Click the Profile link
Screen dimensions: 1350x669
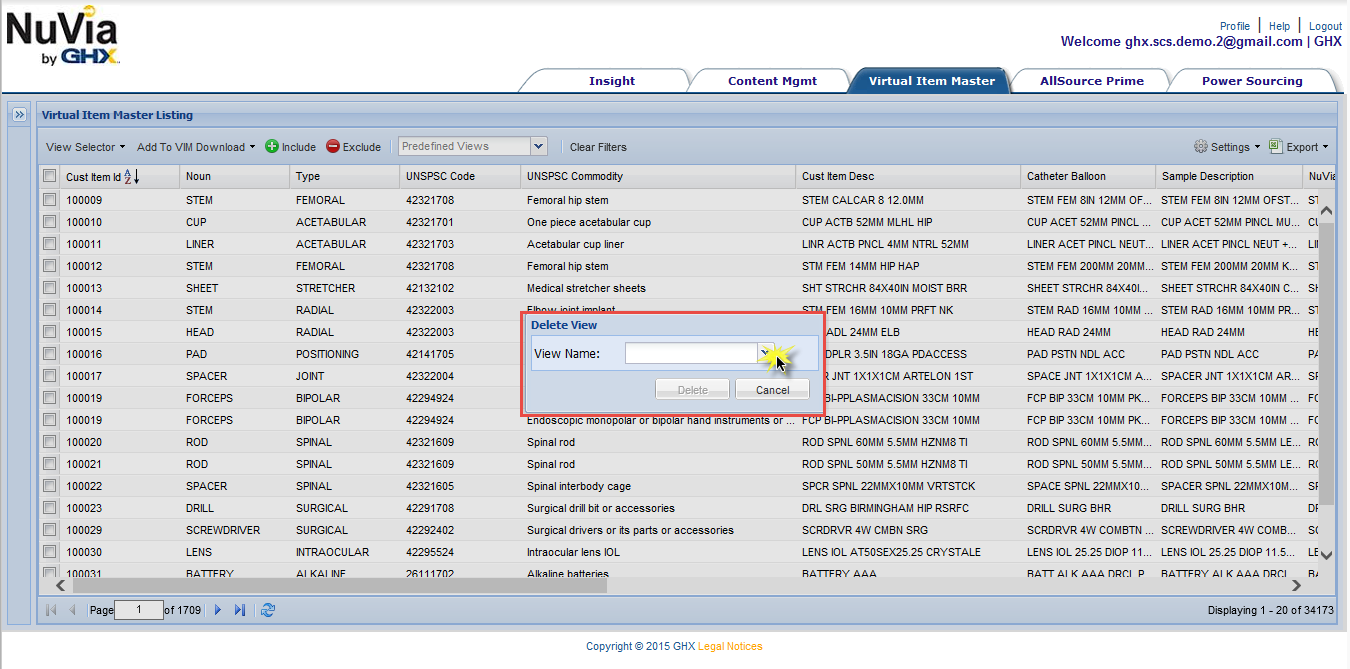[1235, 26]
